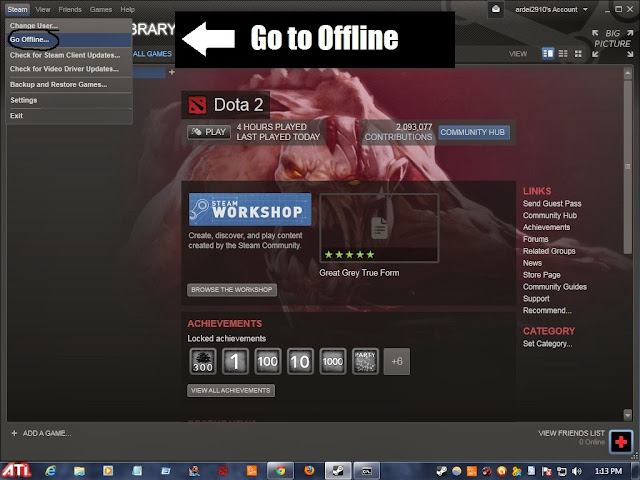This screenshot has width=640, height=480.
Task: Open the Store Page link
Action: tap(542, 275)
